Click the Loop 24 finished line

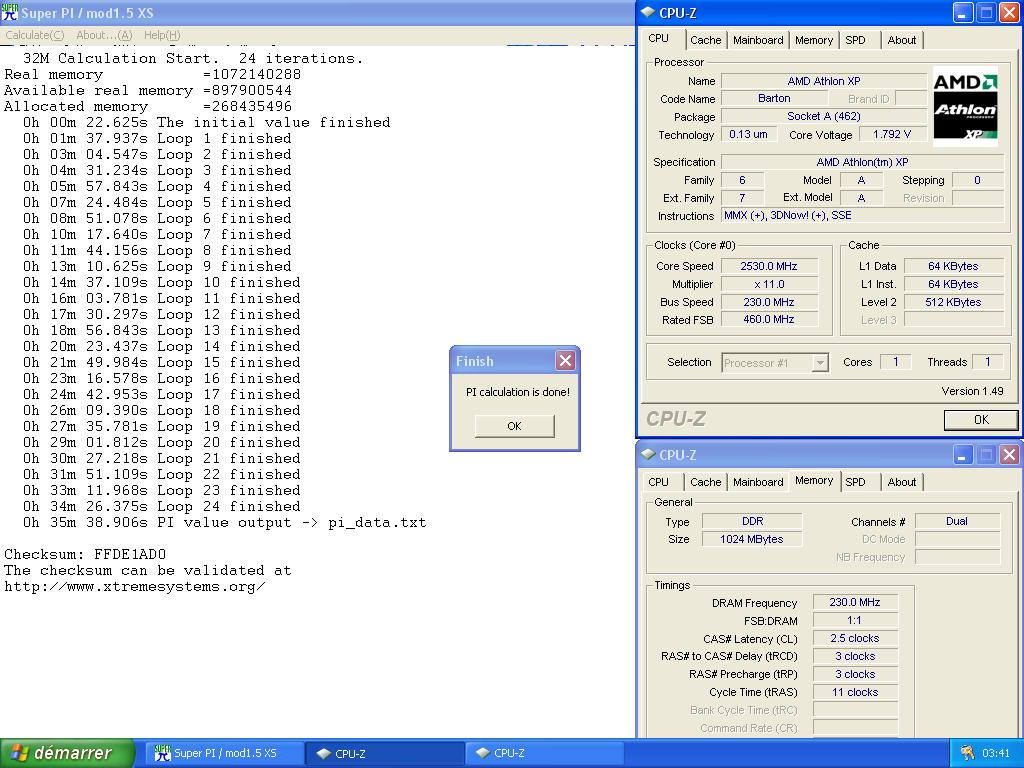161,507
